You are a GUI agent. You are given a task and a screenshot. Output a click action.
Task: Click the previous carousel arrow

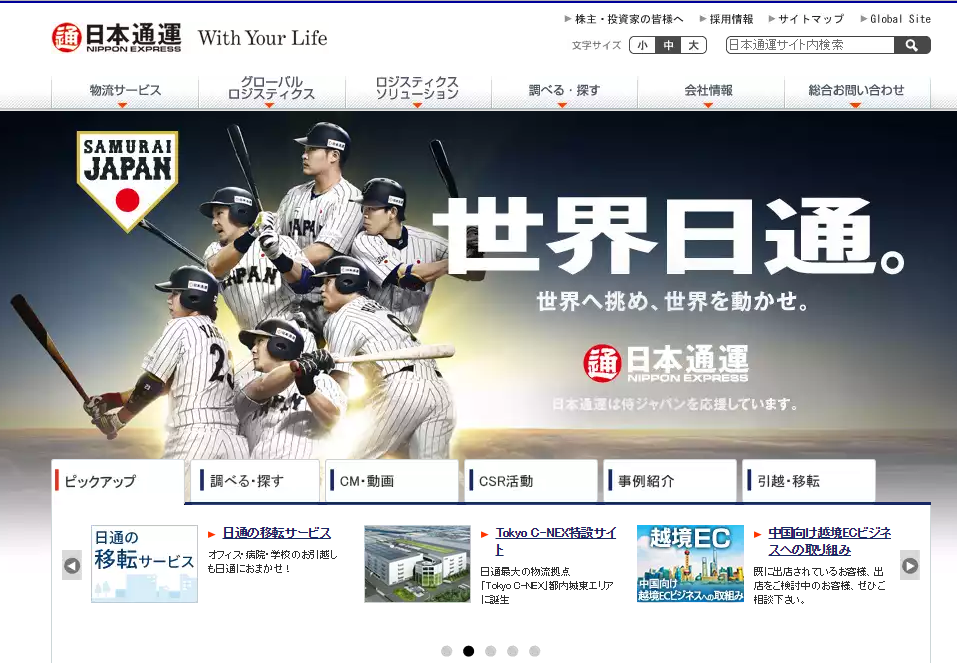(72, 565)
